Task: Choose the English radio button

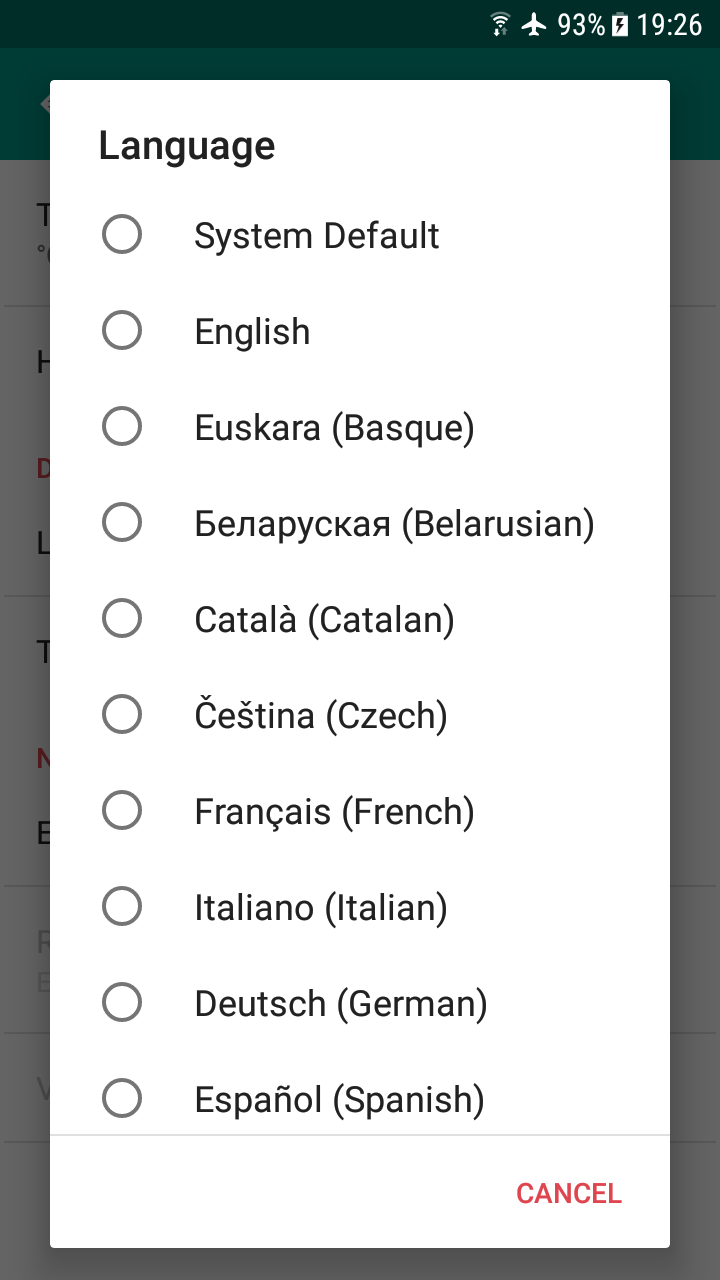Action: pos(122,331)
